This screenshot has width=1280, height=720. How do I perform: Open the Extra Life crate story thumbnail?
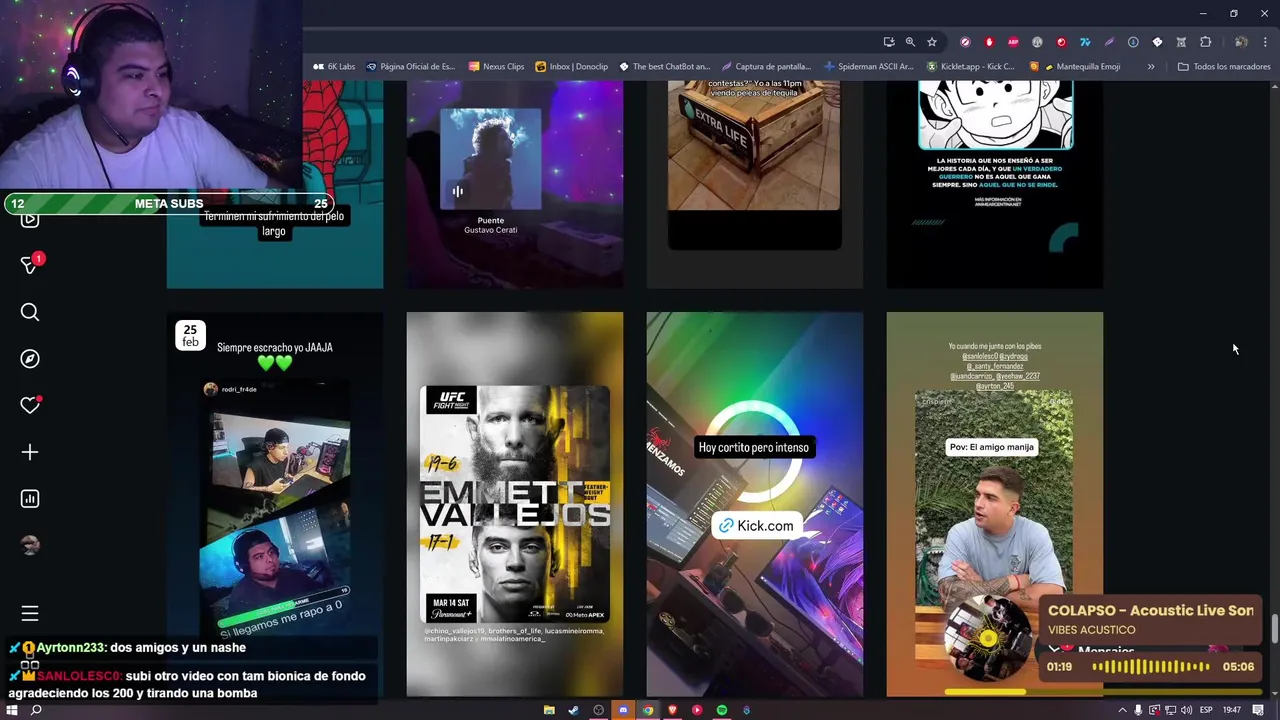pyautogui.click(x=755, y=185)
